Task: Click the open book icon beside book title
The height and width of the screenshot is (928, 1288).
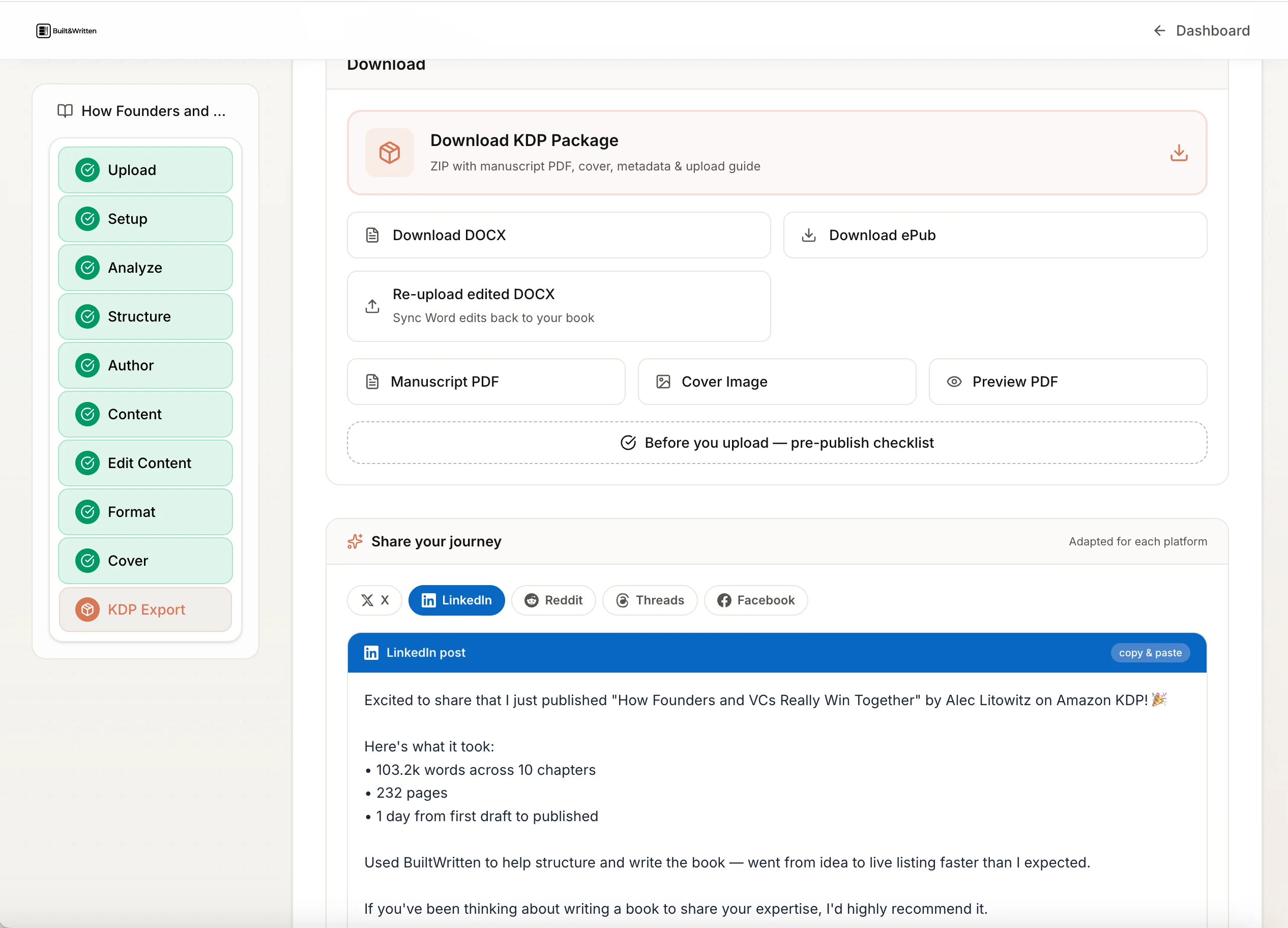Action: [x=65, y=111]
